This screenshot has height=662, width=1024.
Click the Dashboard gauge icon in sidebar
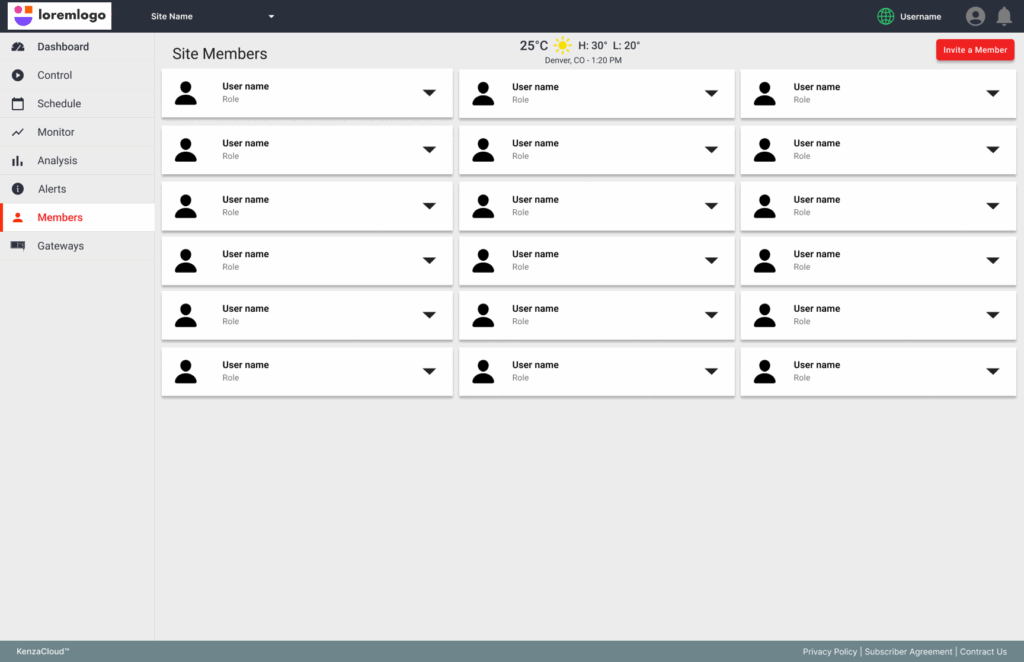[x=18, y=47]
